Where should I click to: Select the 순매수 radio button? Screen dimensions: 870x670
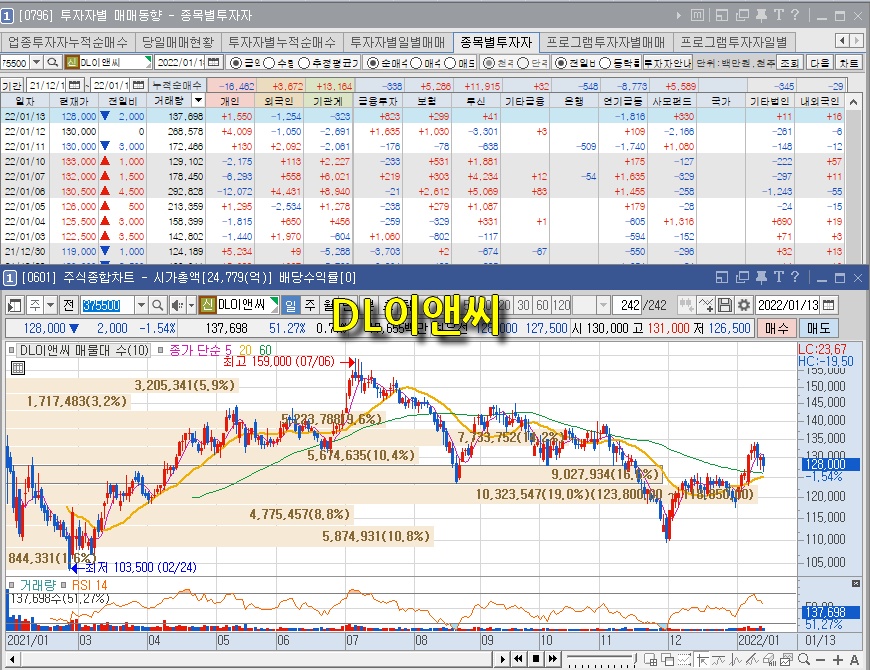(x=373, y=63)
